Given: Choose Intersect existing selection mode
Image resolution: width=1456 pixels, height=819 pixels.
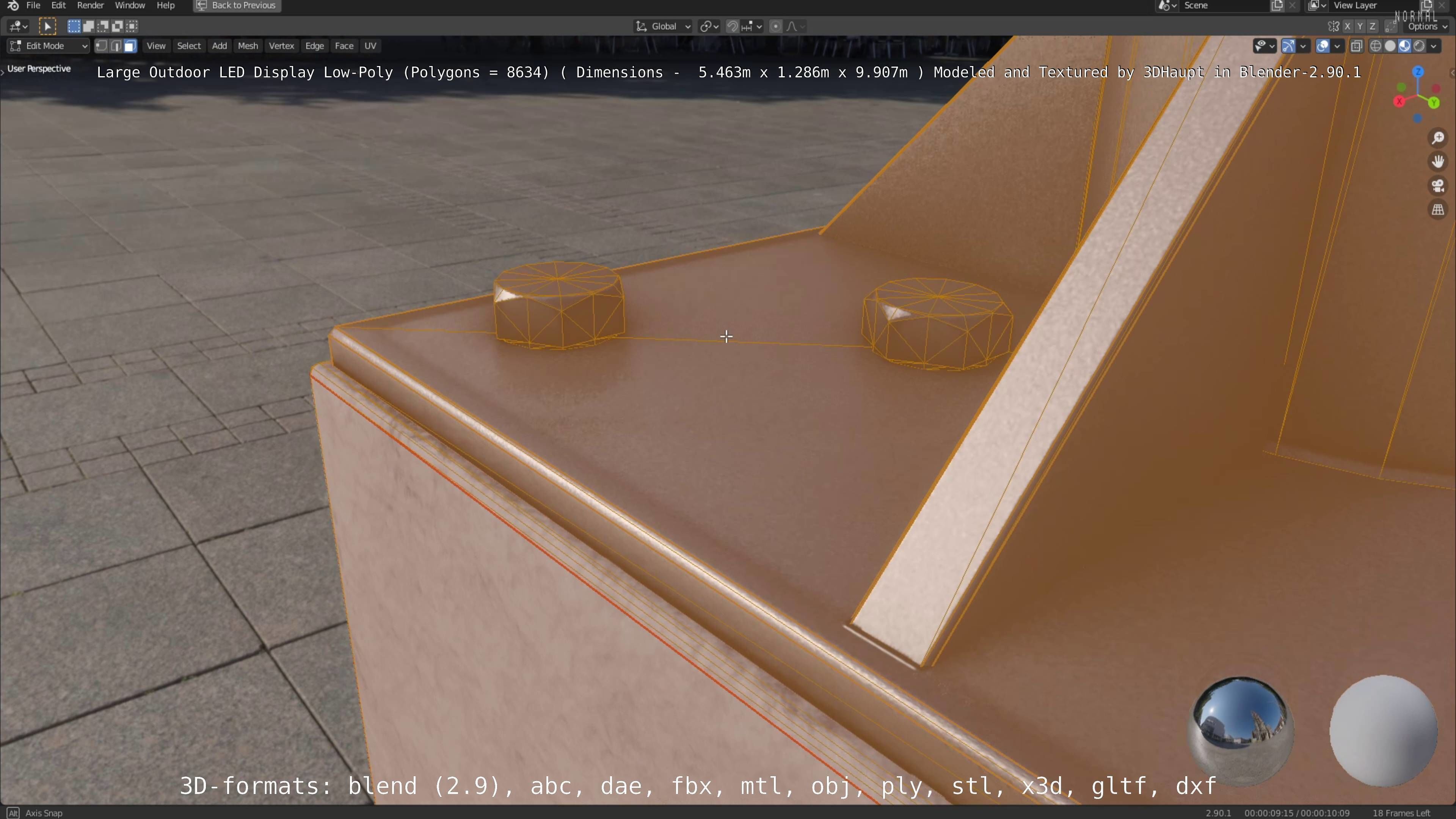Looking at the screenshot, I should 132,27.
